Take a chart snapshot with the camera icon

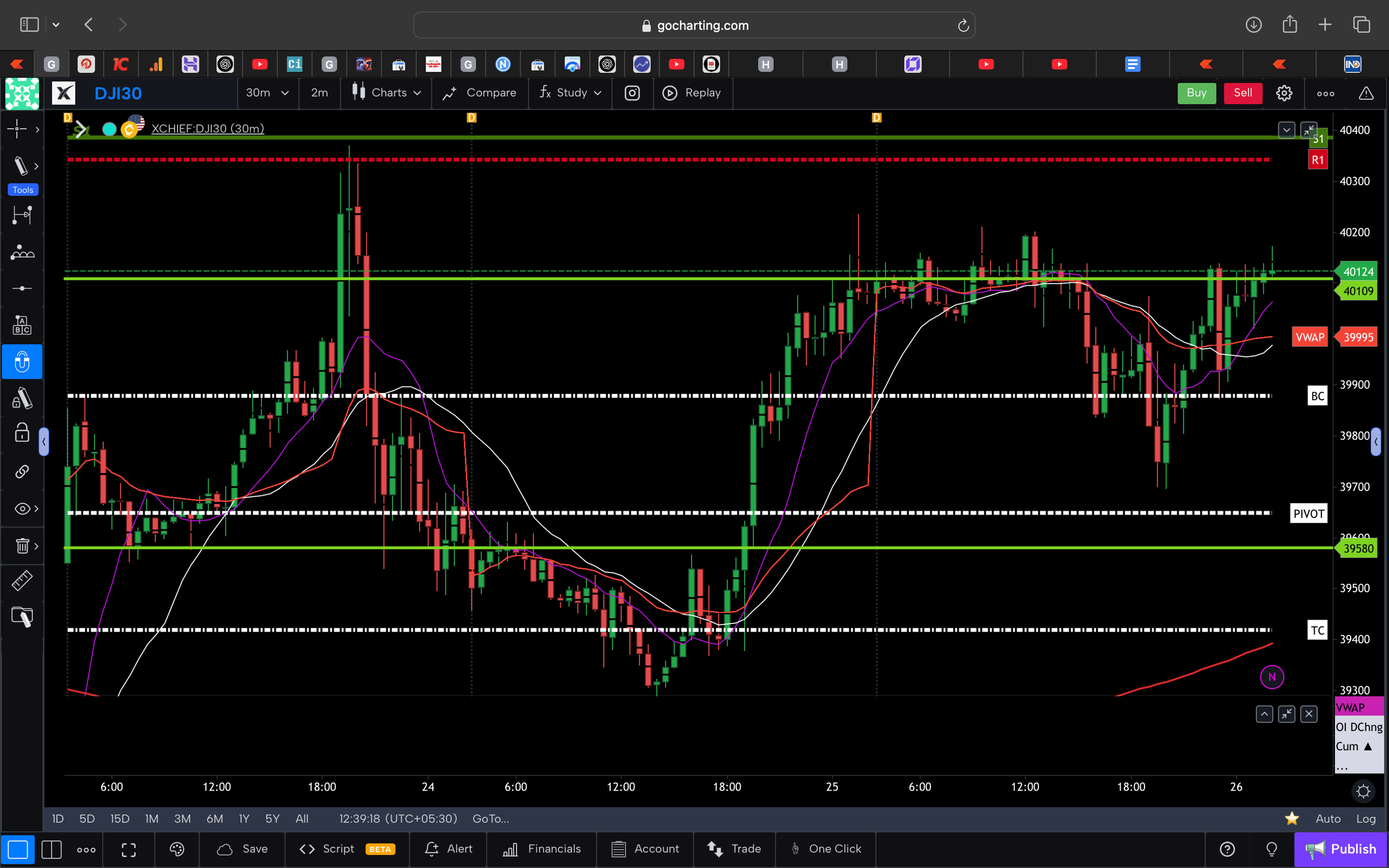click(632, 93)
